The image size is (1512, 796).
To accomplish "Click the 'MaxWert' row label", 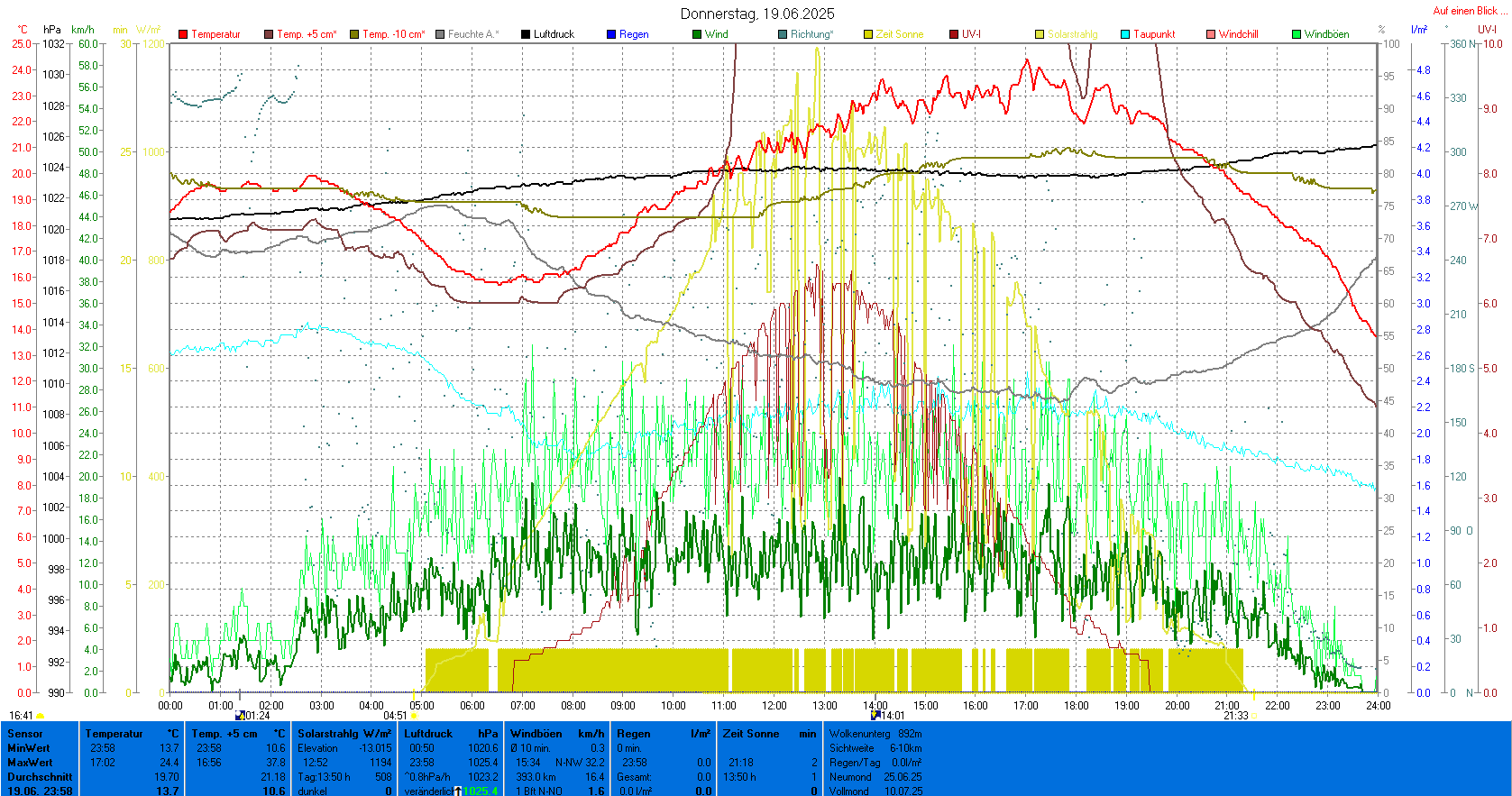I will click(30, 763).
